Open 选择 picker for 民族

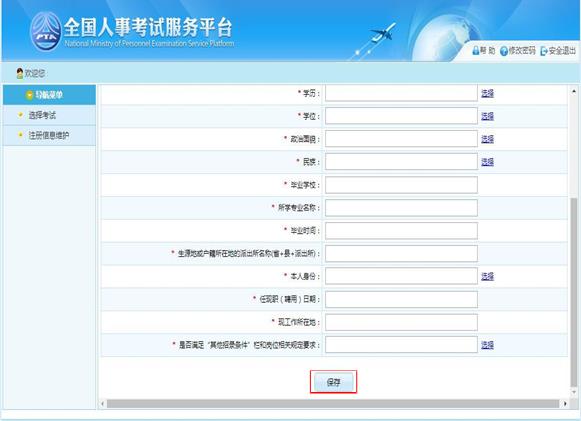pyautogui.click(x=487, y=162)
